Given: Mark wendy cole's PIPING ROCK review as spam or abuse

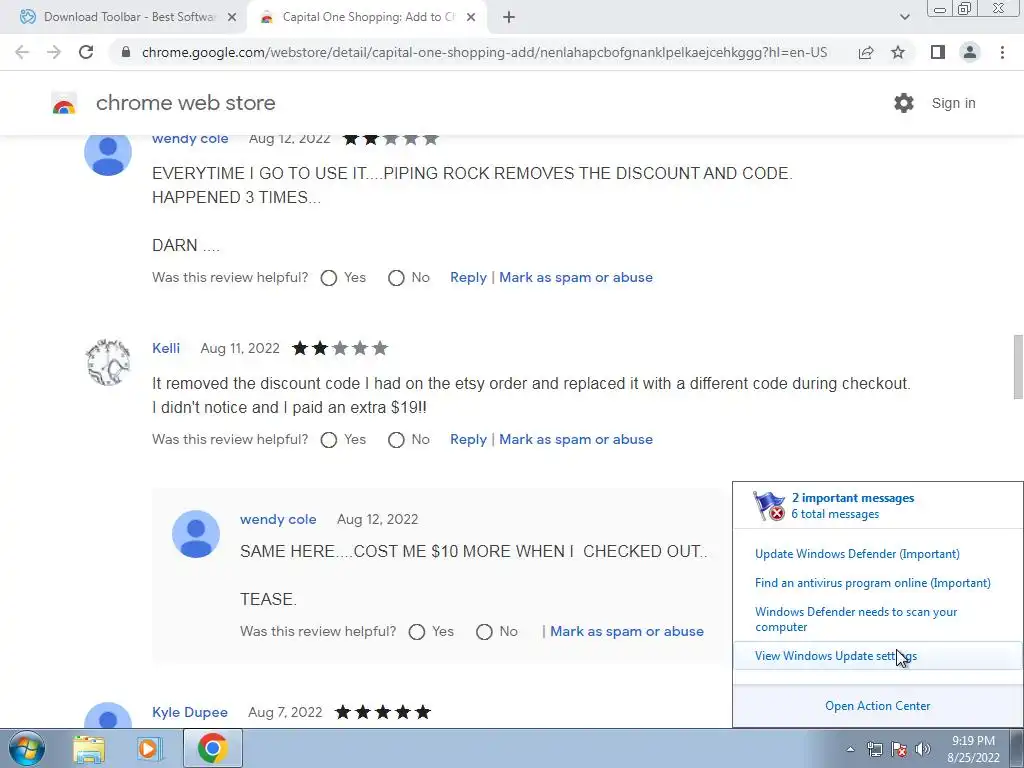Looking at the screenshot, I should tap(576, 278).
